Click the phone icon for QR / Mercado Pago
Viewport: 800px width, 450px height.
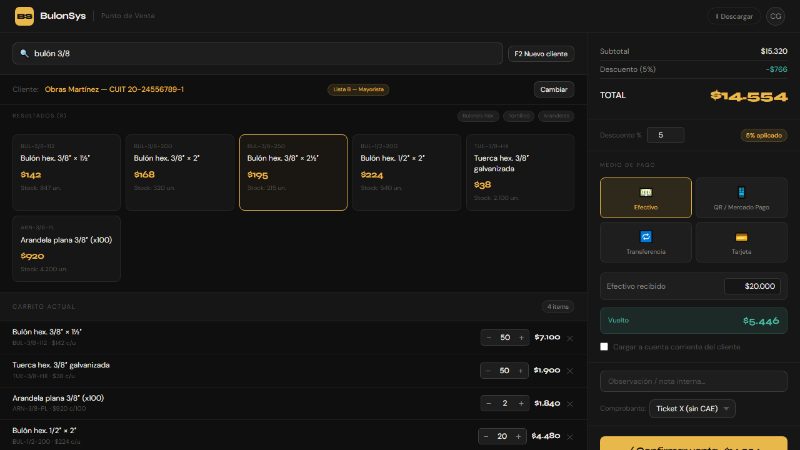tap(741, 192)
